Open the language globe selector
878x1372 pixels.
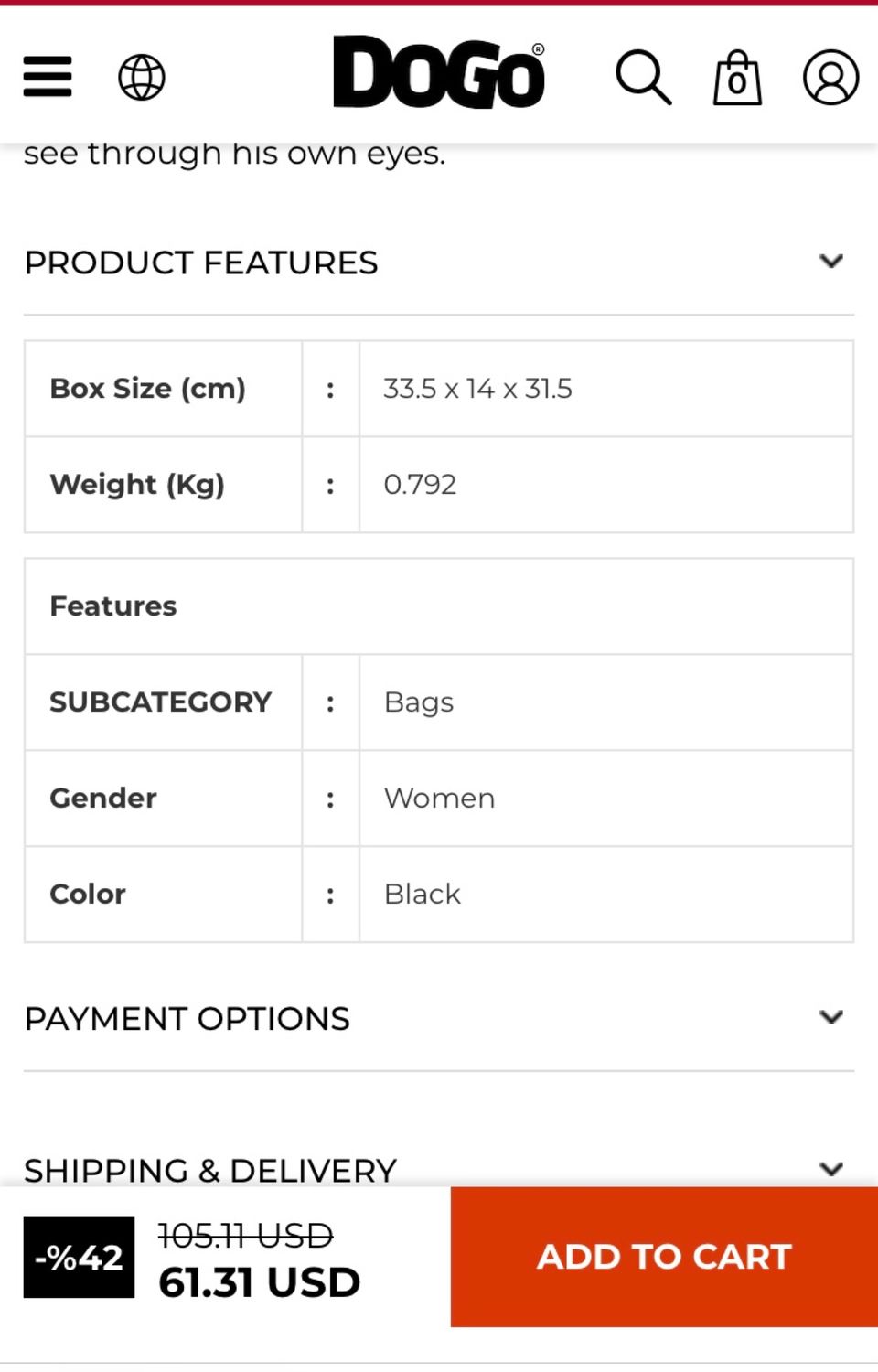(142, 77)
